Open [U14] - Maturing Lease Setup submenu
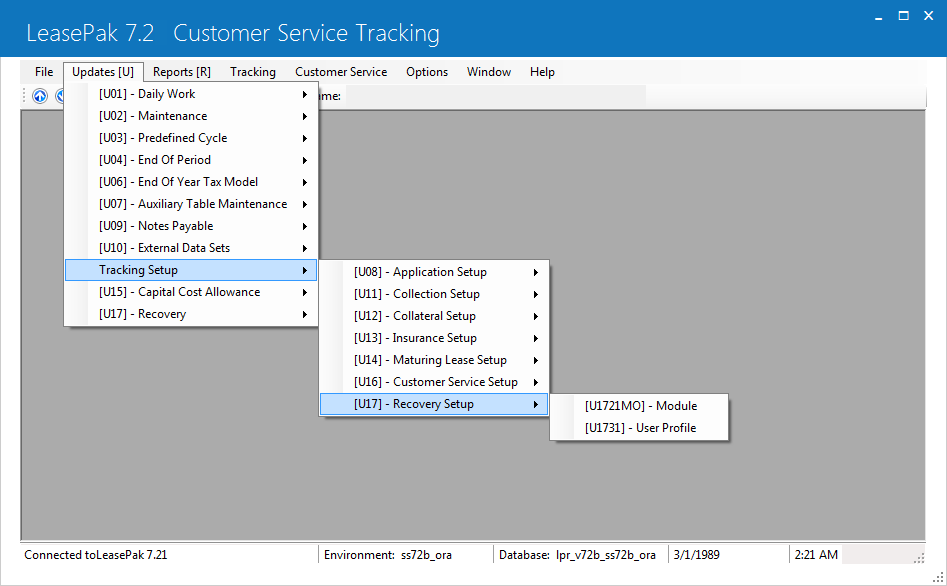Screen dimensions: 947x586 (434, 360)
